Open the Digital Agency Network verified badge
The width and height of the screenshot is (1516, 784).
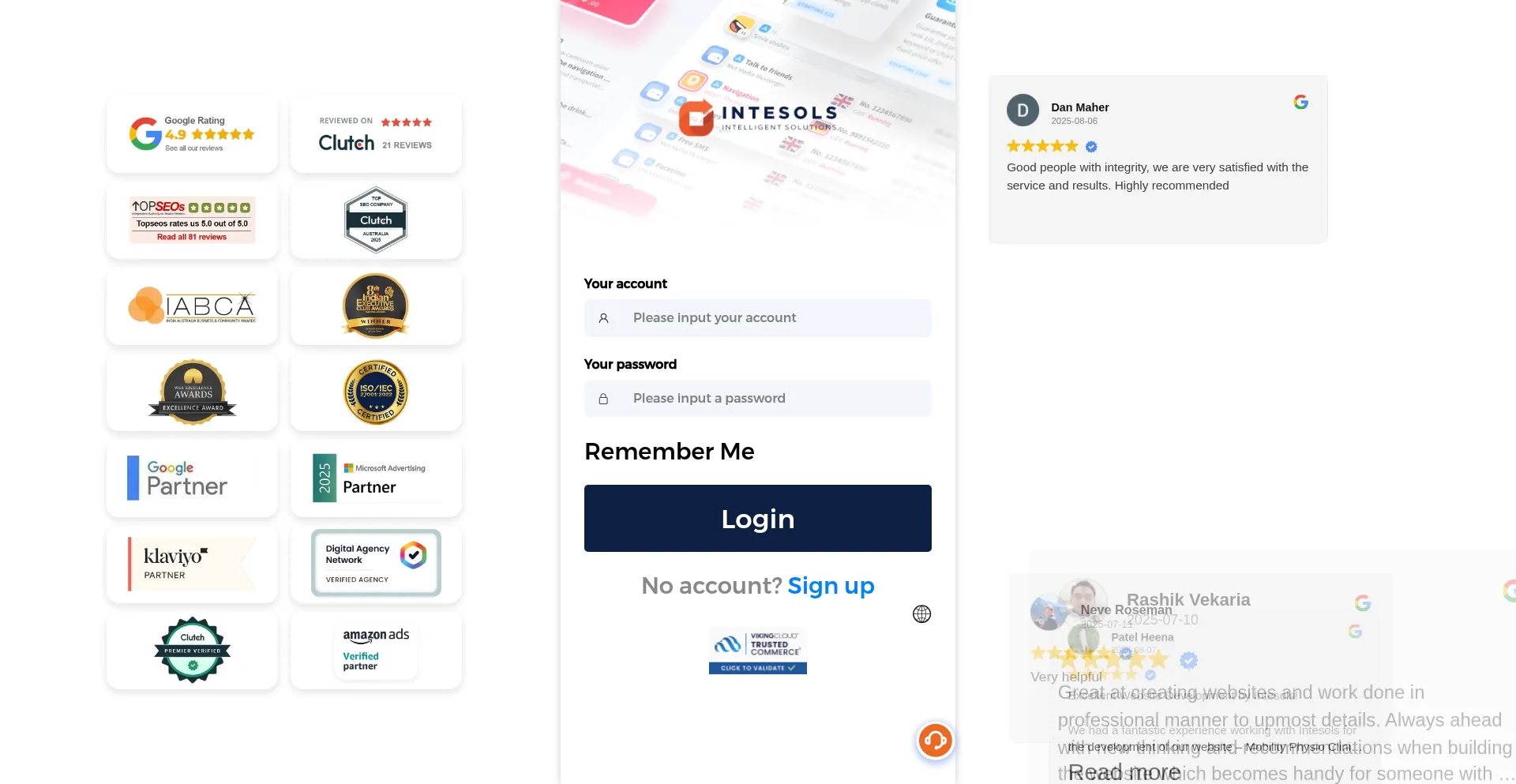376,563
